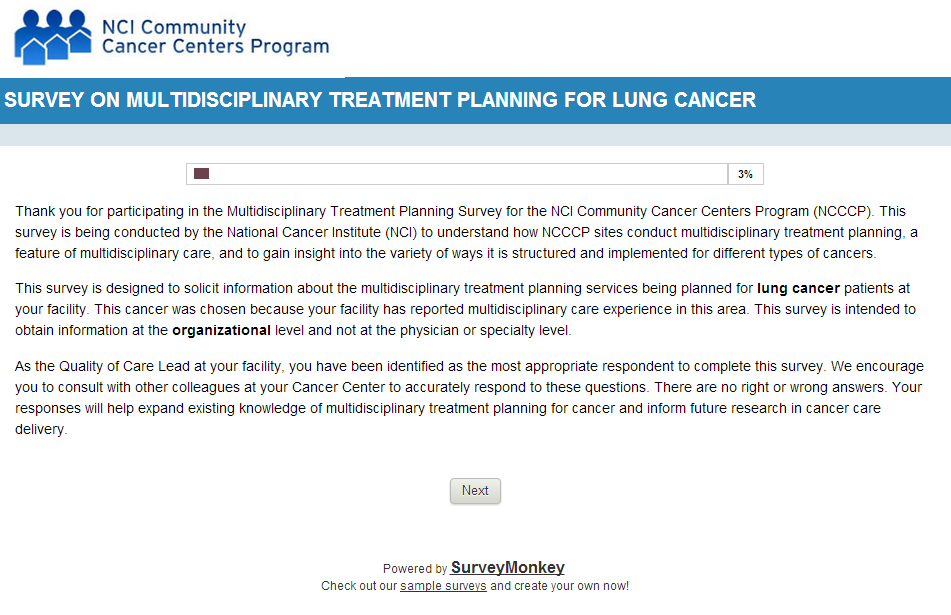Click the "Powered by" footer text
The height and width of the screenshot is (615, 951).
(x=415, y=569)
